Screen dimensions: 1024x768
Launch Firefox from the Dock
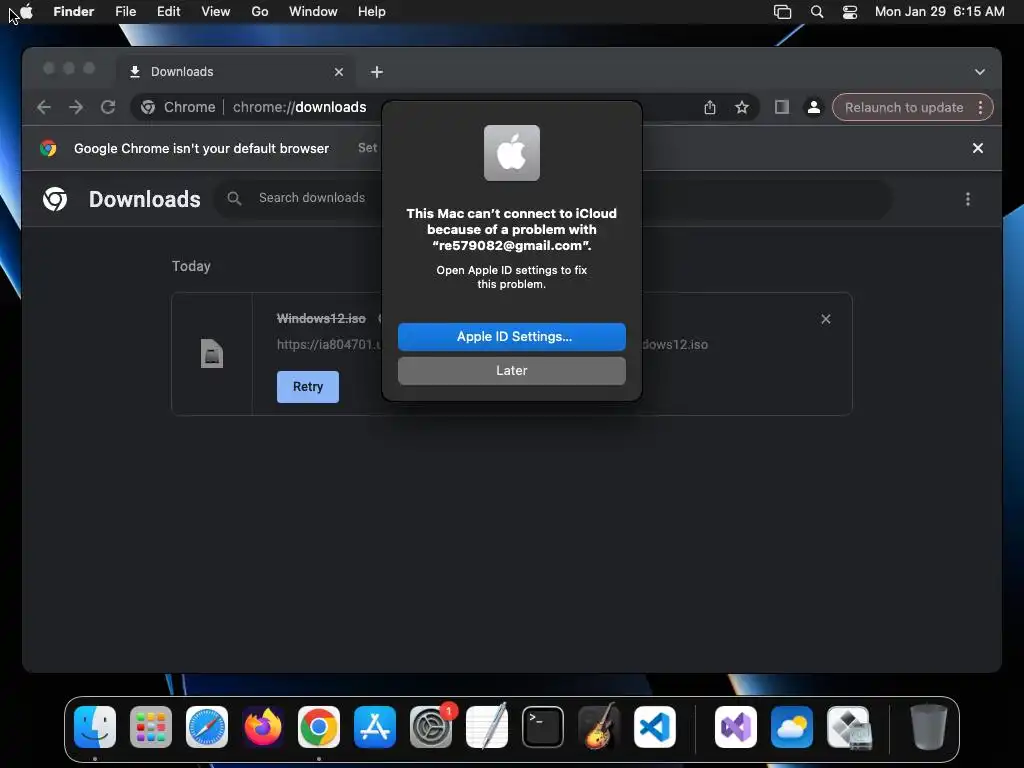263,727
